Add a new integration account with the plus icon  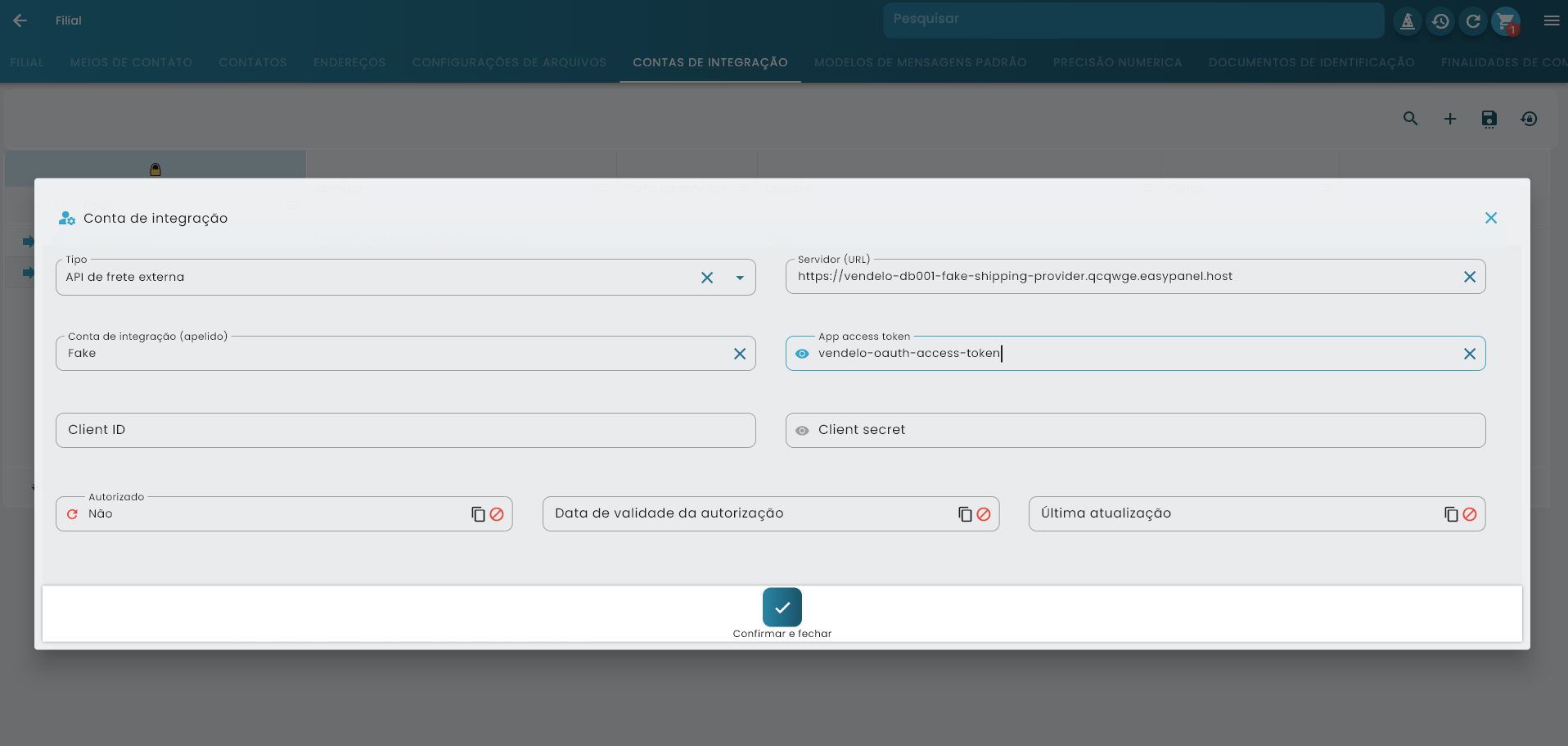click(x=1449, y=119)
